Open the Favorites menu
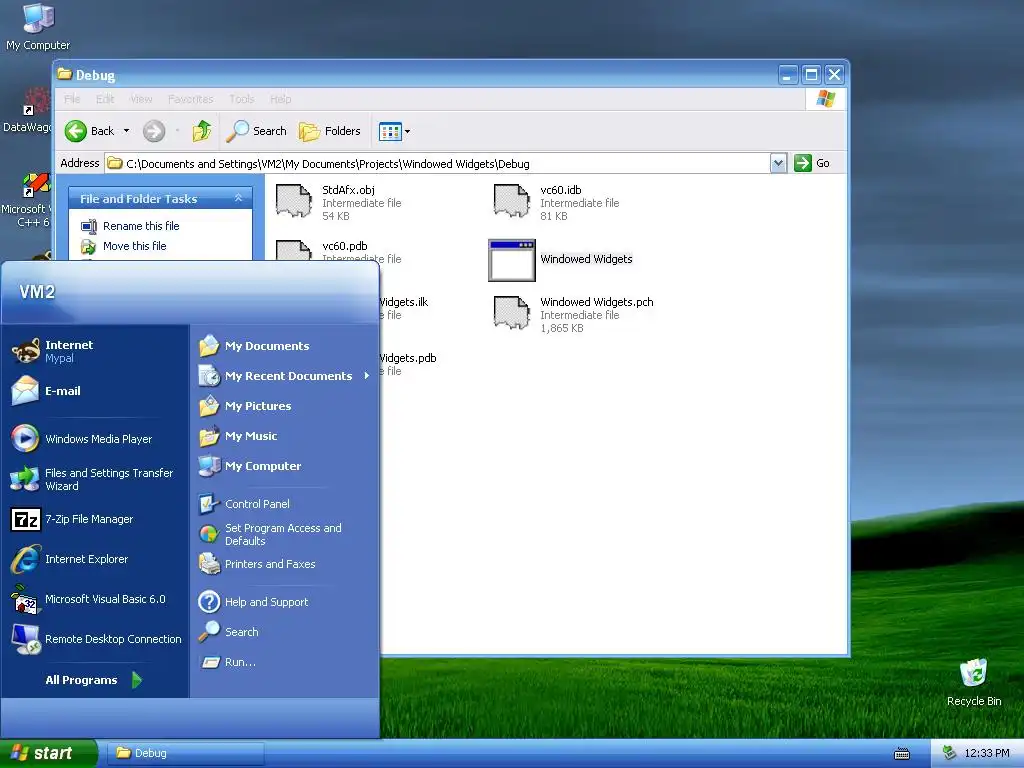 (x=190, y=99)
